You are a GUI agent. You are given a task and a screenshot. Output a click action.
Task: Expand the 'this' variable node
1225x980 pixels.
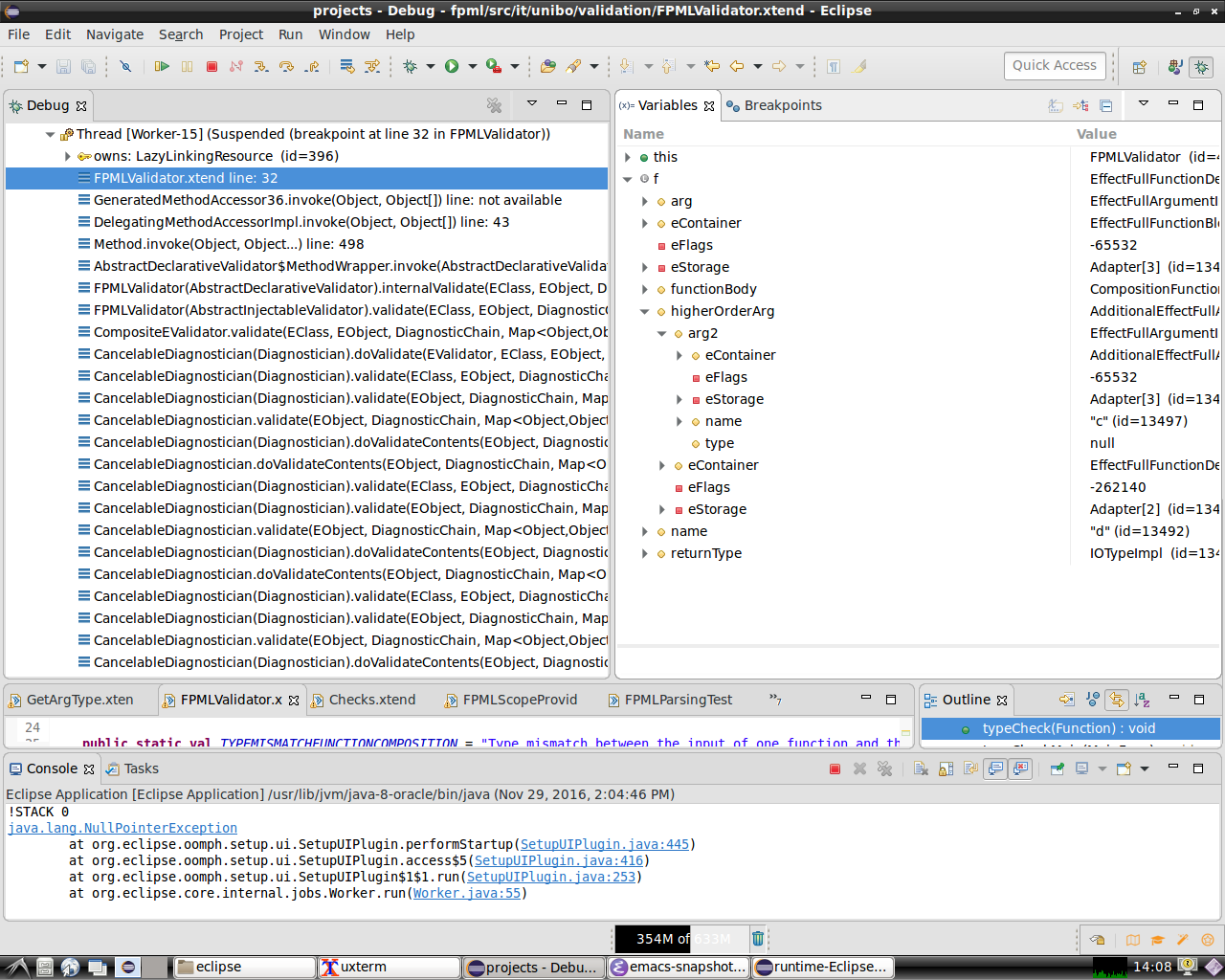pyautogui.click(x=628, y=157)
